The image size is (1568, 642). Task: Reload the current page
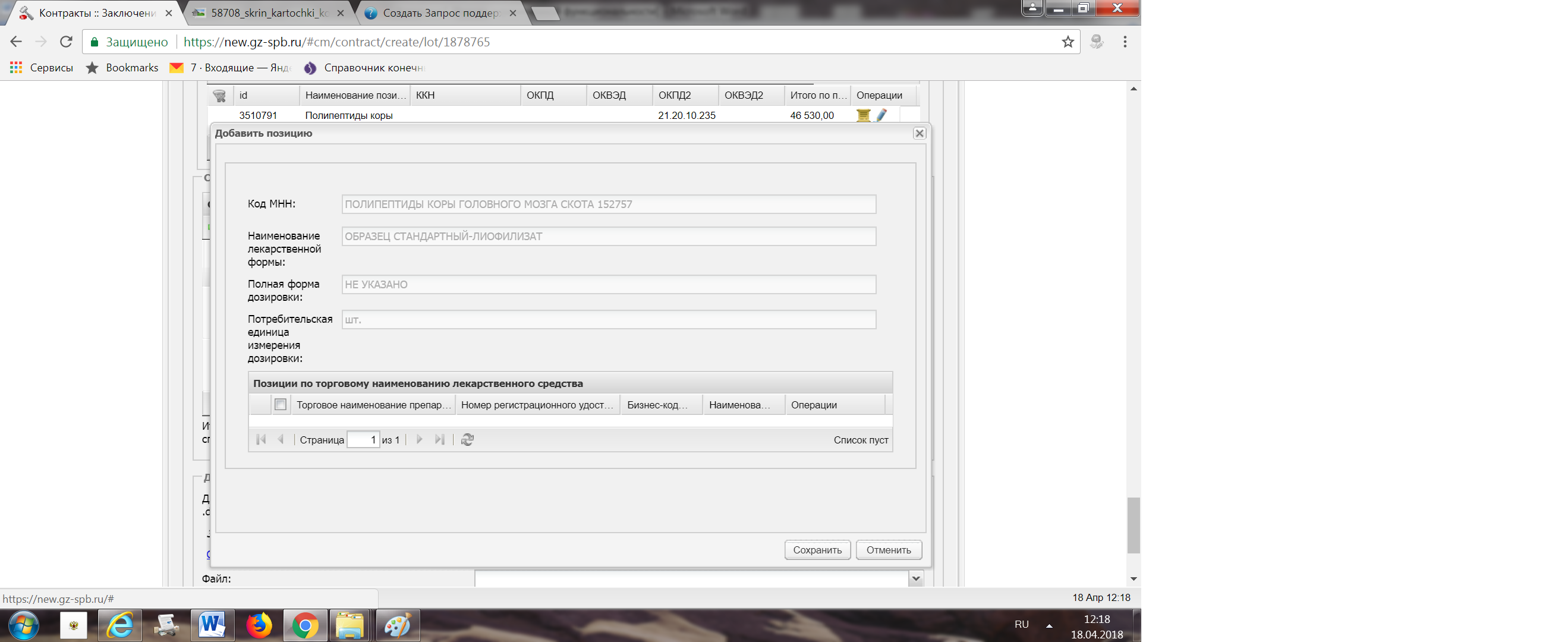click(x=66, y=42)
